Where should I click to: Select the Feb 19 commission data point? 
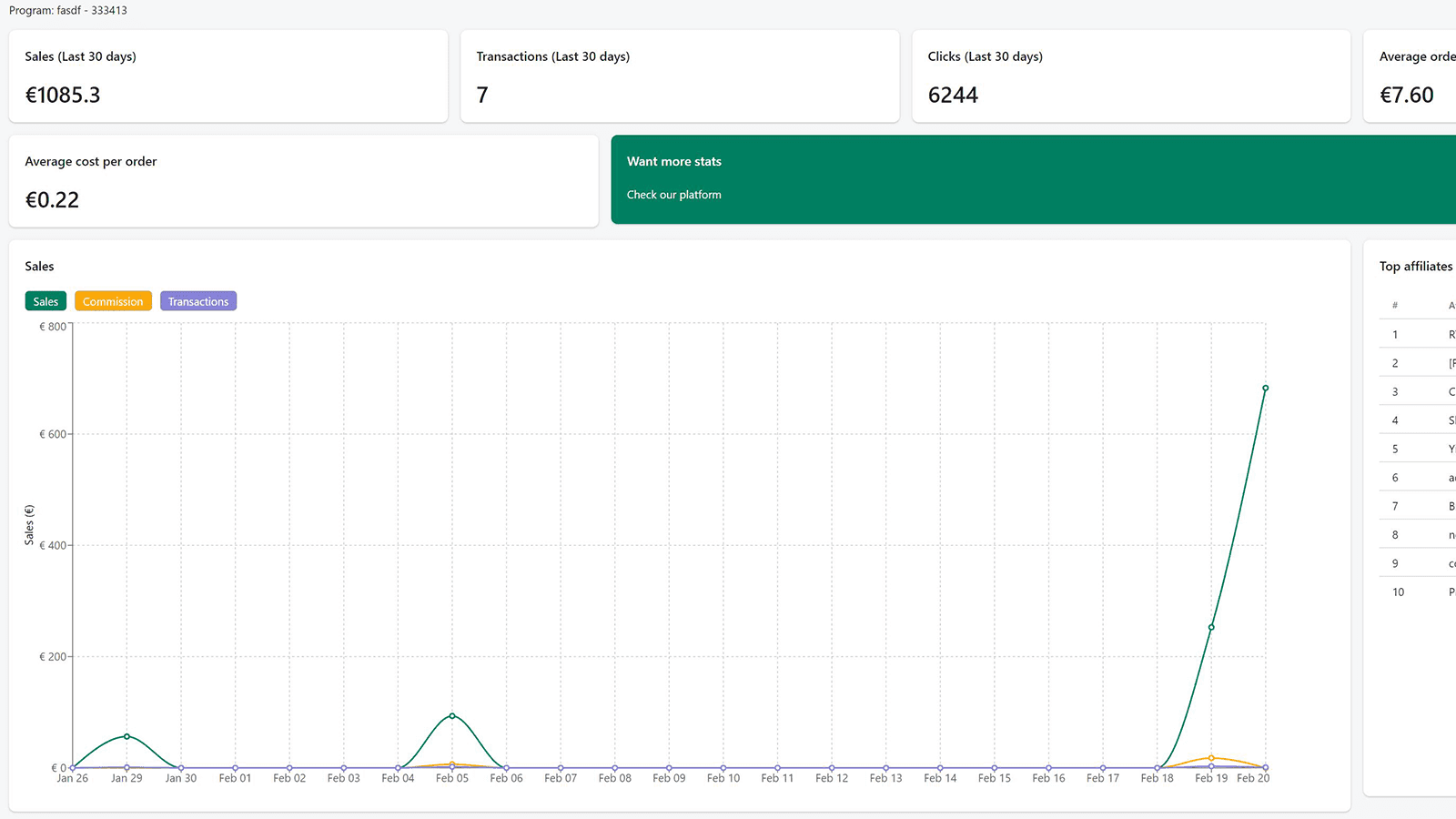pos(1211,756)
